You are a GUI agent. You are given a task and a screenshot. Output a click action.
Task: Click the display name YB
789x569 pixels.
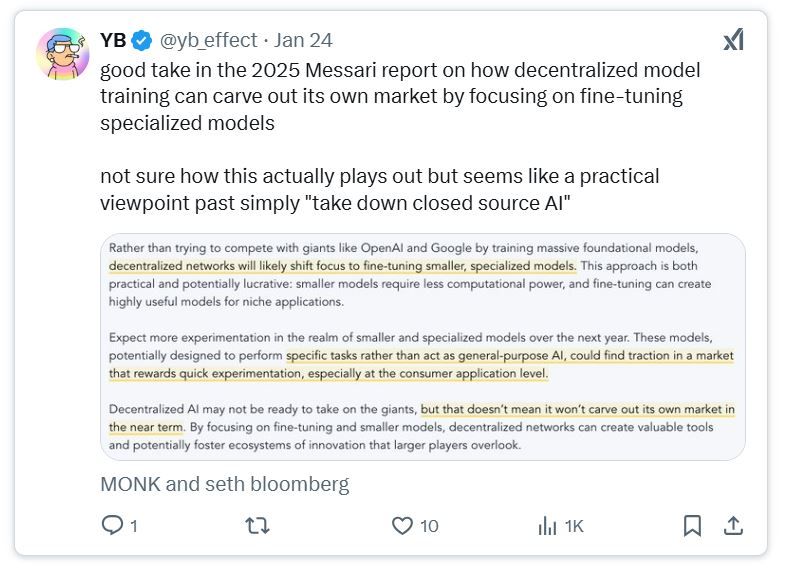coord(113,41)
